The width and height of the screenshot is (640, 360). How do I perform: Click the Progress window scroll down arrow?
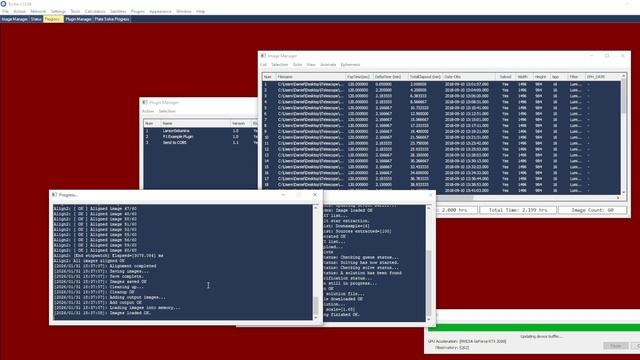pos(316,318)
